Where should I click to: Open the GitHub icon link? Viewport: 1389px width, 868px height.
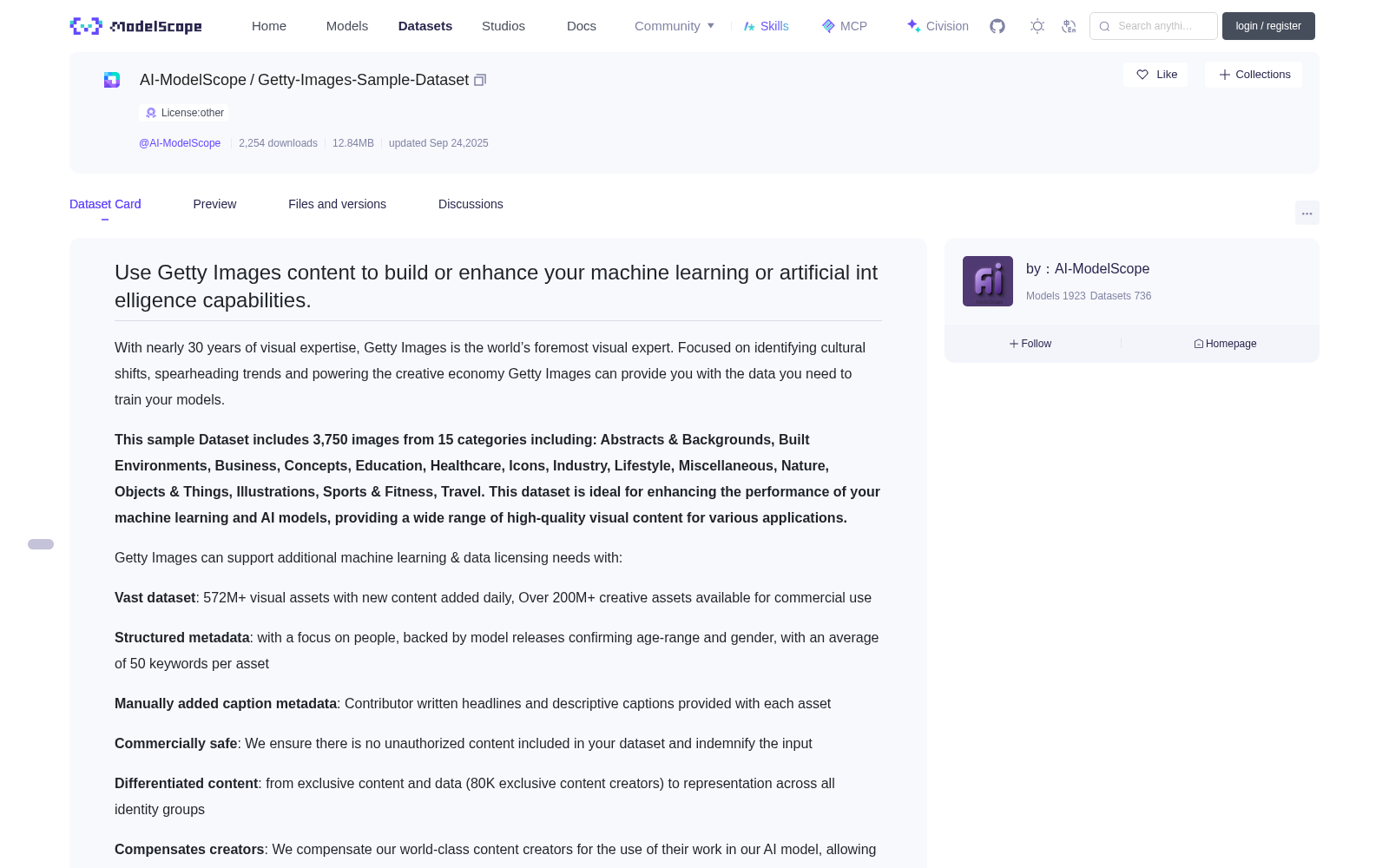[x=997, y=26]
